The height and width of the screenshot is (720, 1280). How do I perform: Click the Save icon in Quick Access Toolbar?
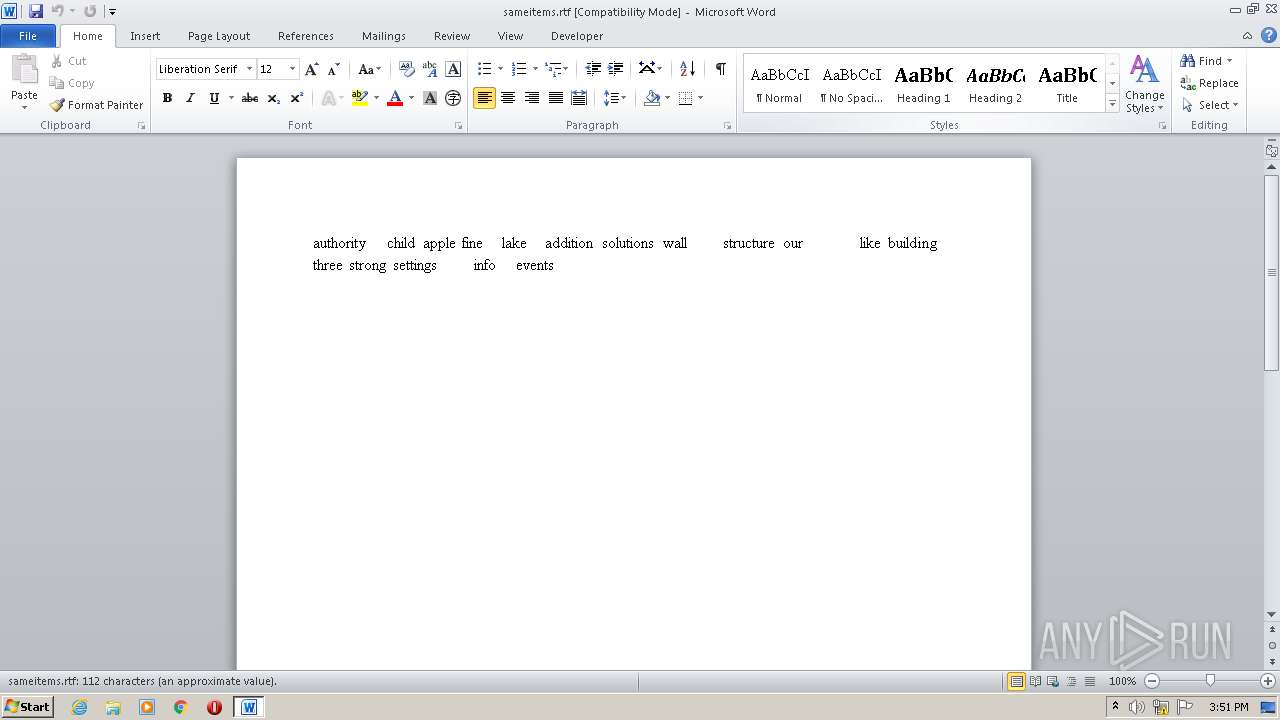coord(36,11)
